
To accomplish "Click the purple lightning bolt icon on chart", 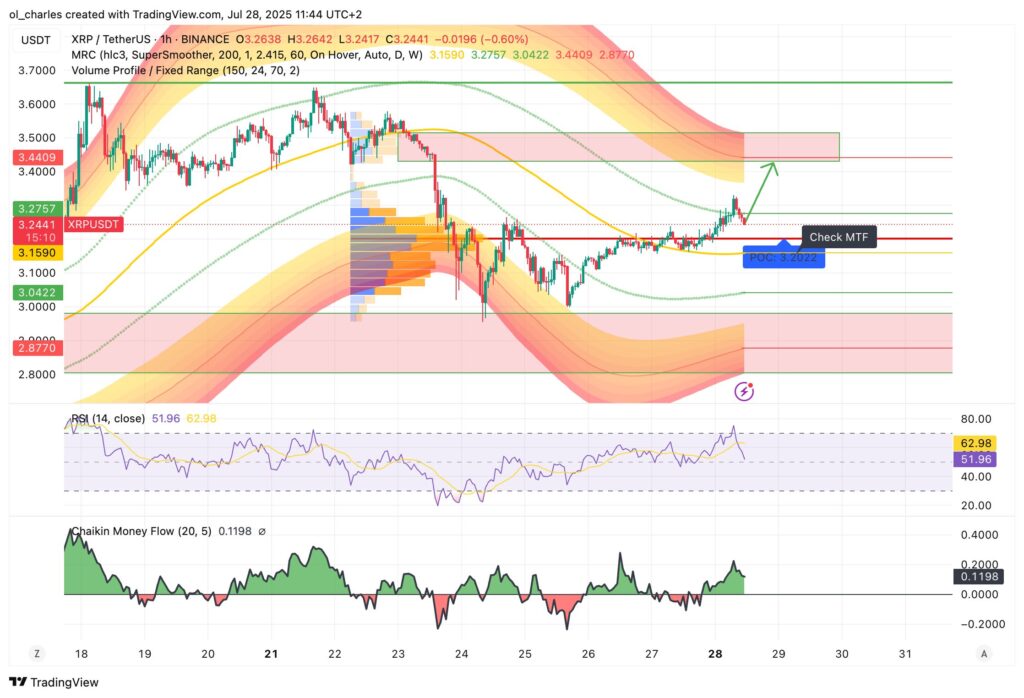I will (744, 391).
